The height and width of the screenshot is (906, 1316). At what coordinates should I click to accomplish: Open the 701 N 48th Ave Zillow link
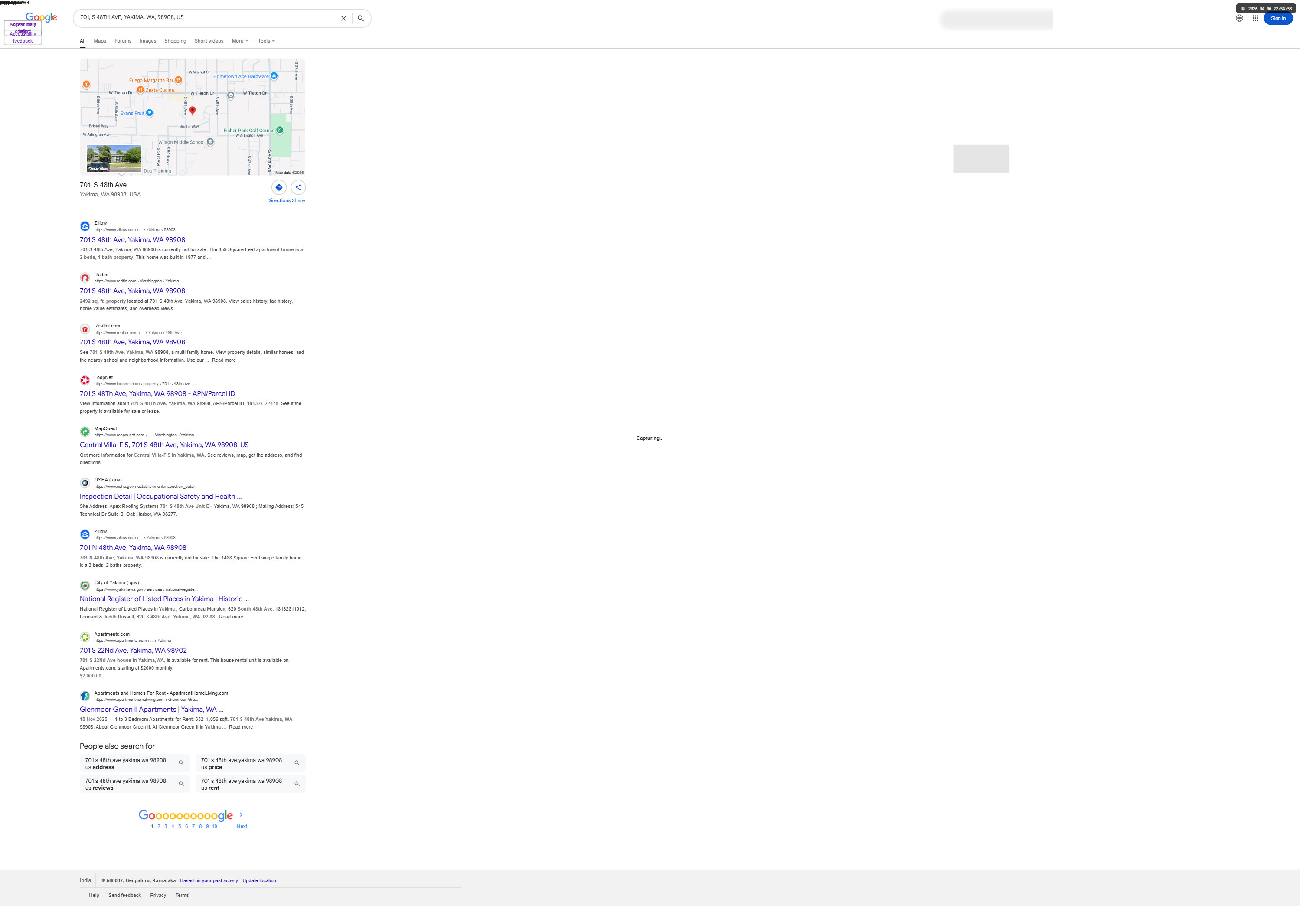click(133, 548)
